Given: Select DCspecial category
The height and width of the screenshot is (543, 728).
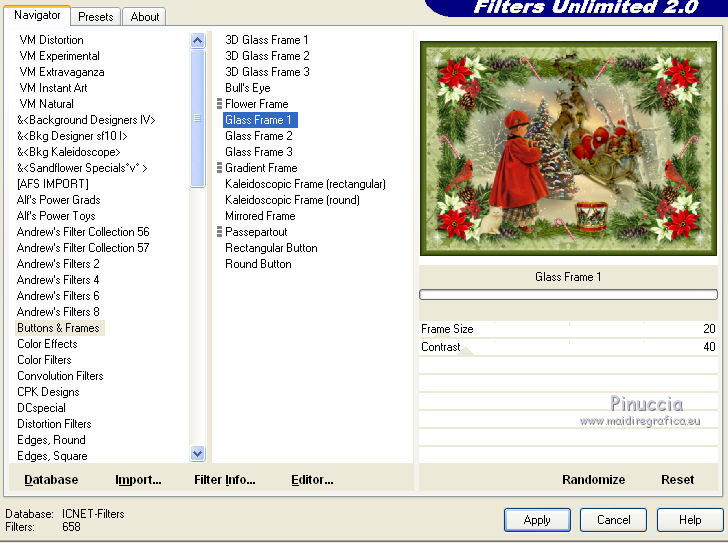Looking at the screenshot, I should 41,408.
